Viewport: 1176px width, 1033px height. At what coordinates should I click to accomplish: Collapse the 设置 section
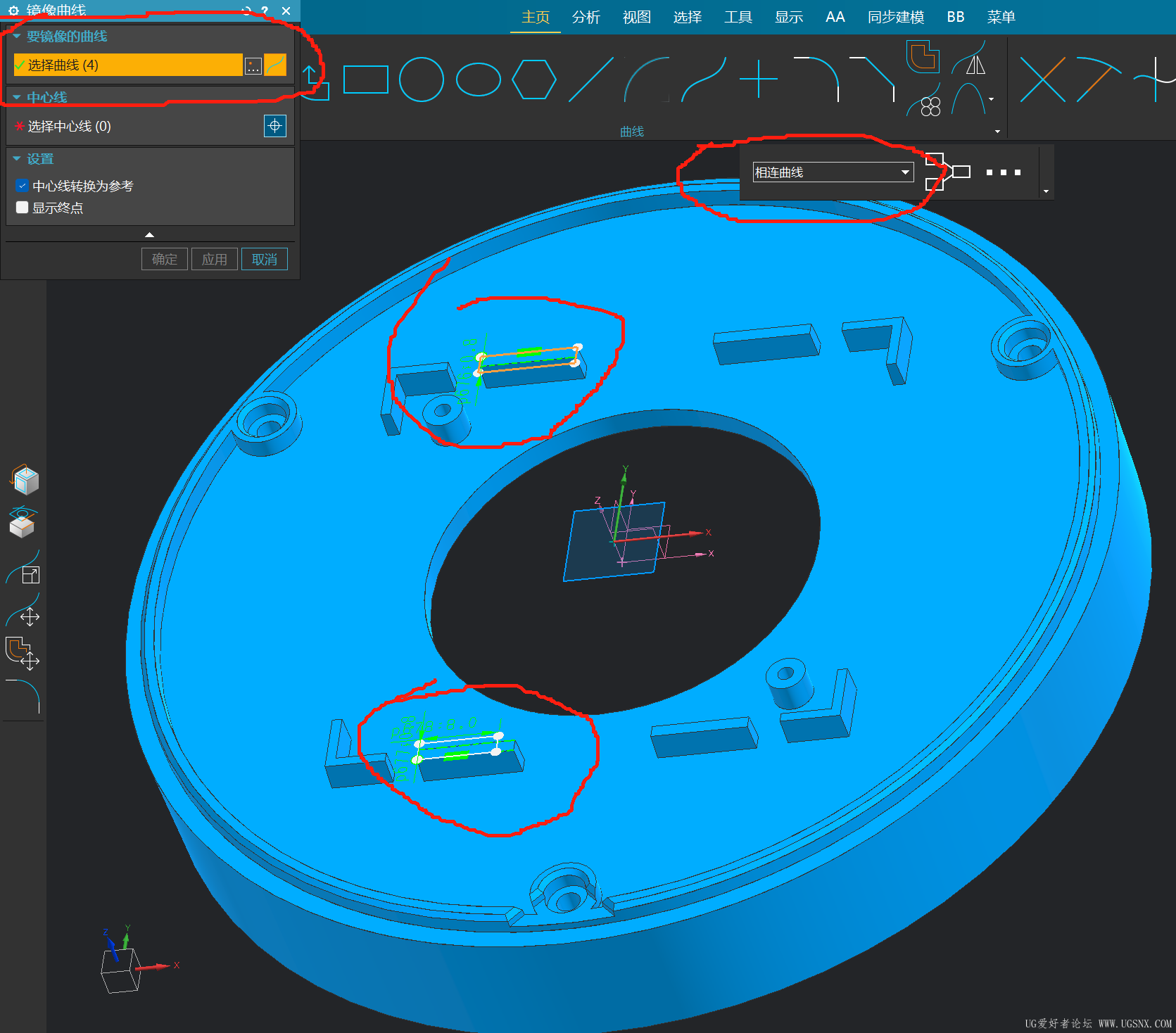tap(17, 159)
